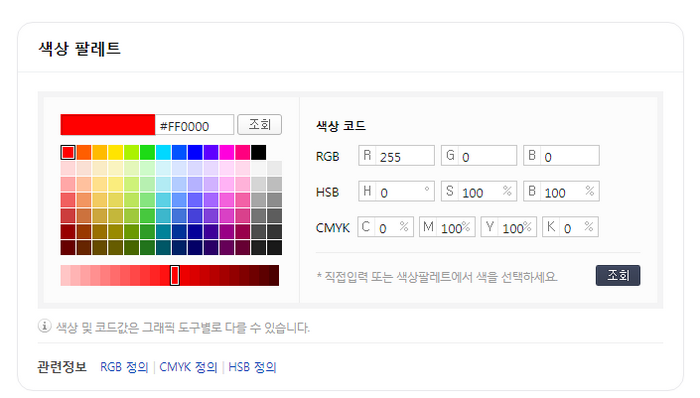Pick the magenta swatch in top palette row
This screenshot has width=700, height=398.
point(227,153)
